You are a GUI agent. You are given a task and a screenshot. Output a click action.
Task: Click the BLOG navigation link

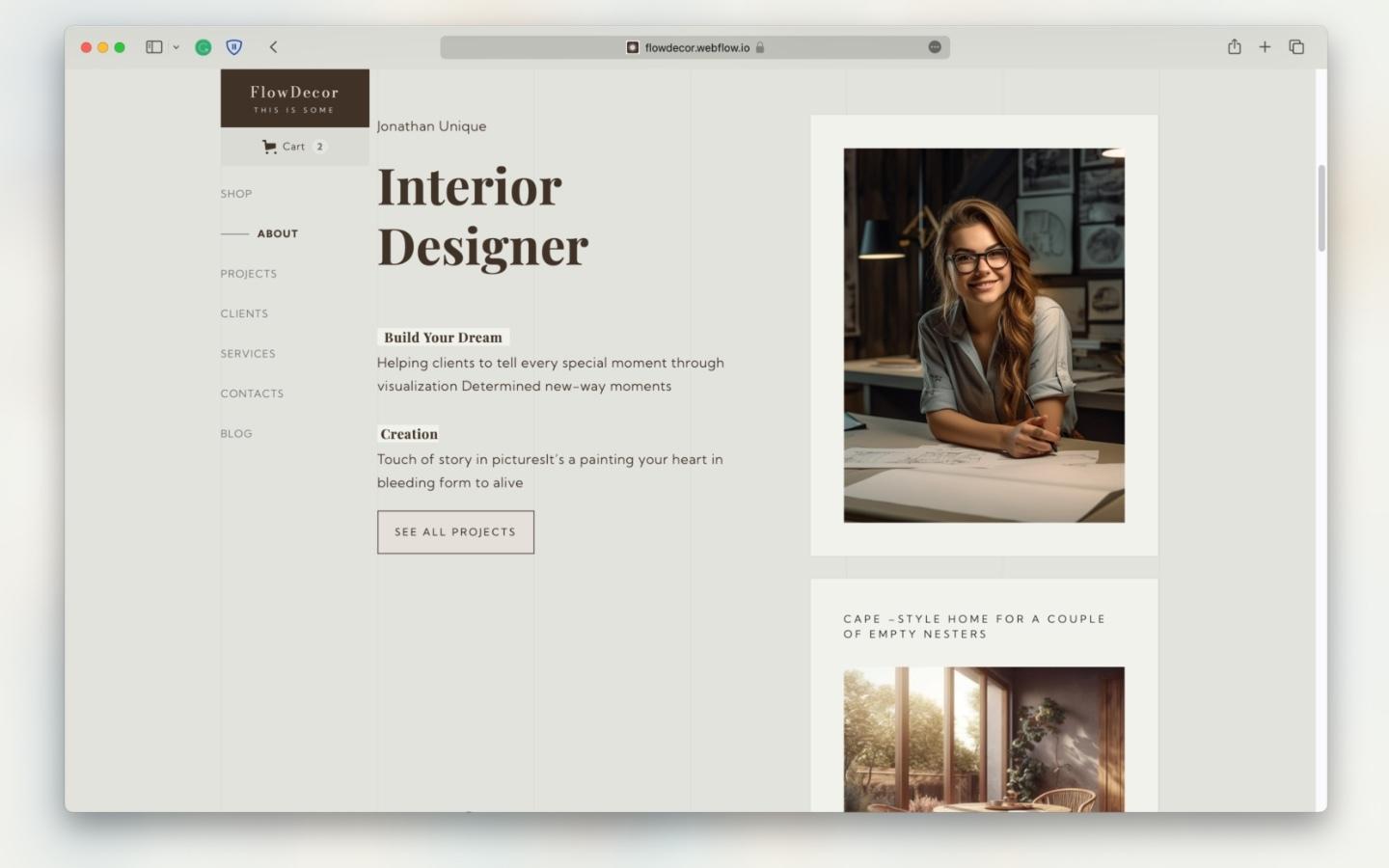pos(236,433)
